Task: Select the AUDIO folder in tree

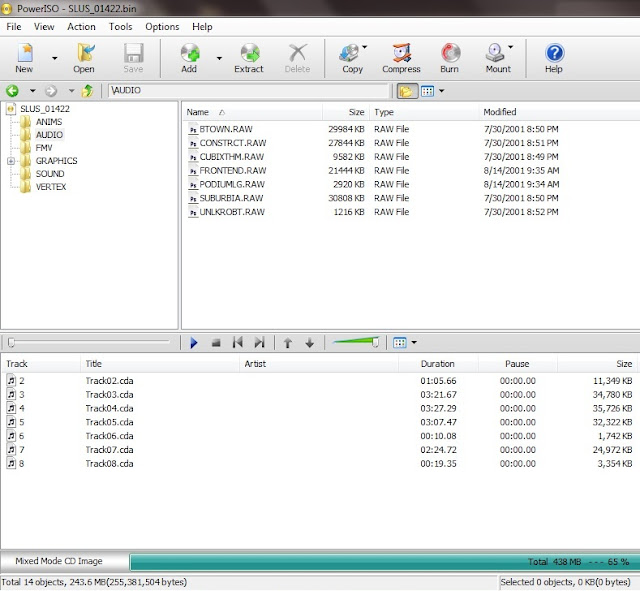Action: pyautogui.click(x=49, y=135)
